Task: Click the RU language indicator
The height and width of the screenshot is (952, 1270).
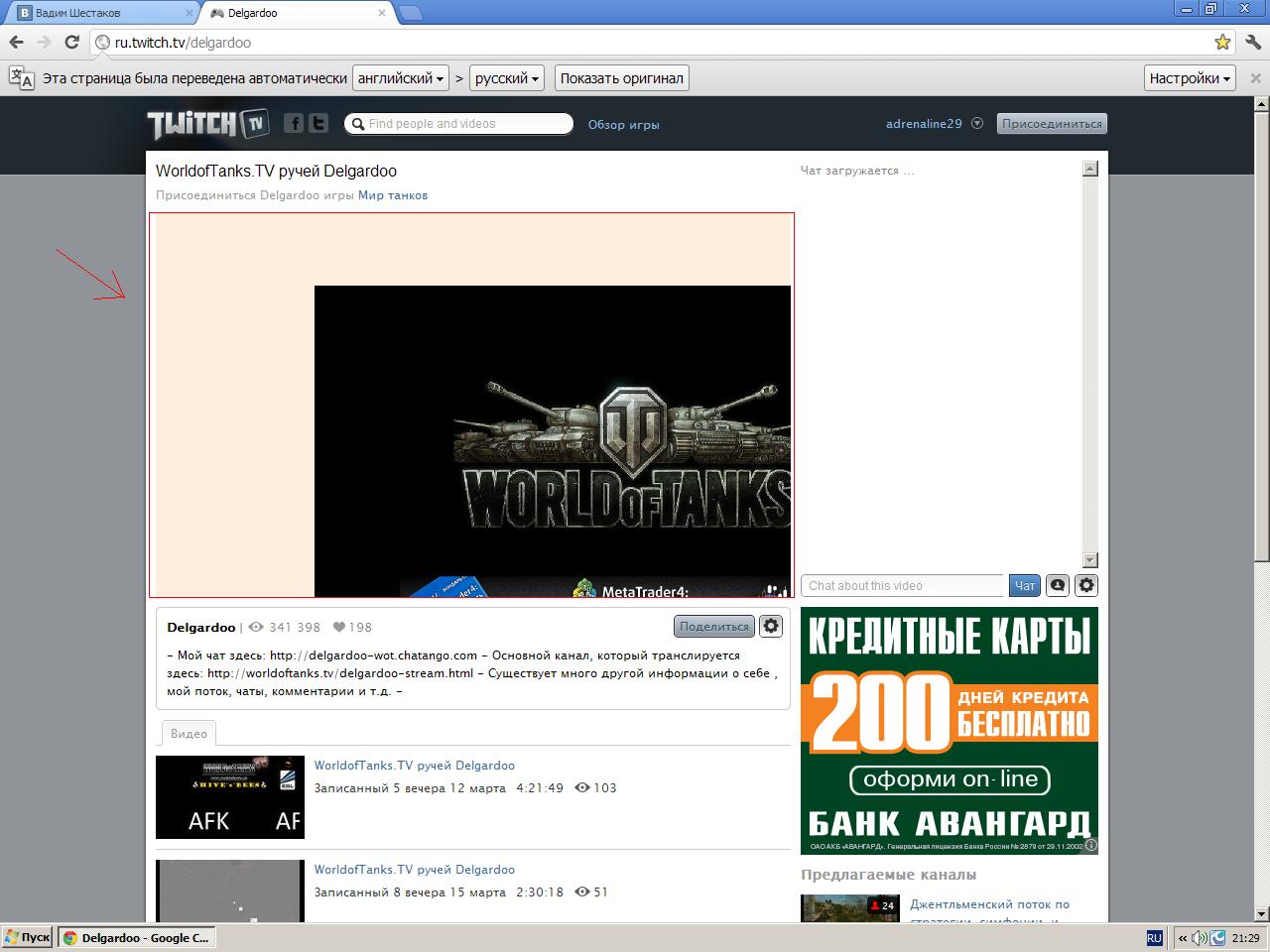Action: coord(1154,937)
